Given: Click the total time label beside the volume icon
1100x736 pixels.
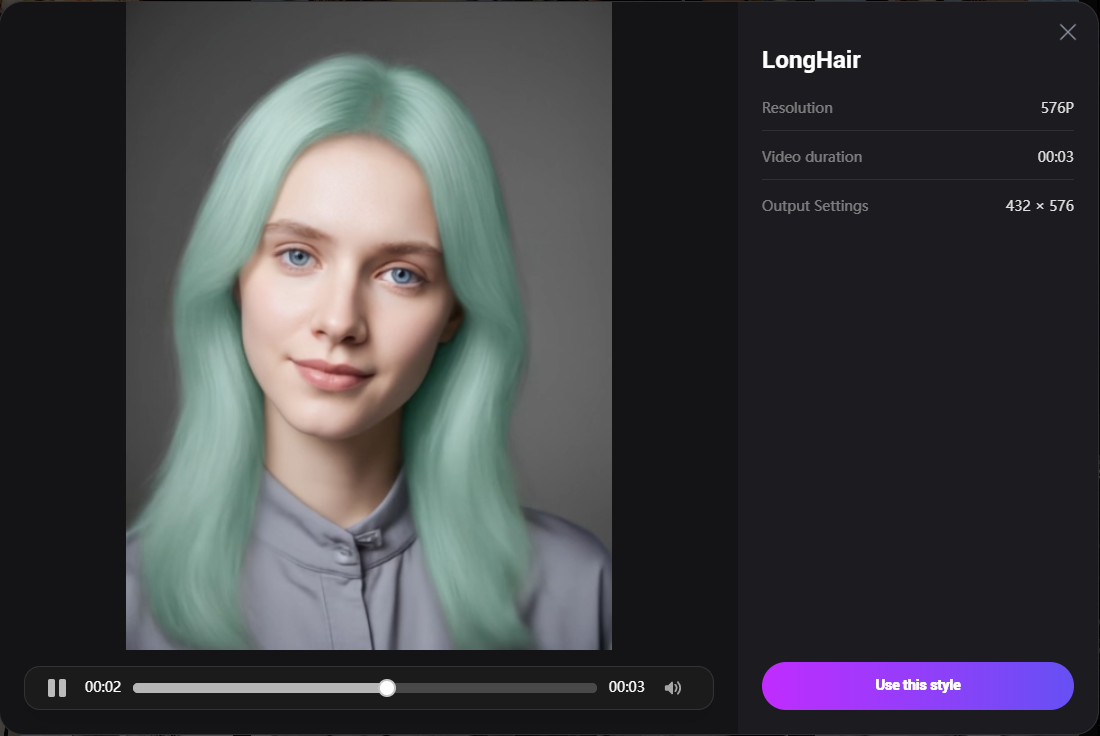Looking at the screenshot, I should [626, 688].
